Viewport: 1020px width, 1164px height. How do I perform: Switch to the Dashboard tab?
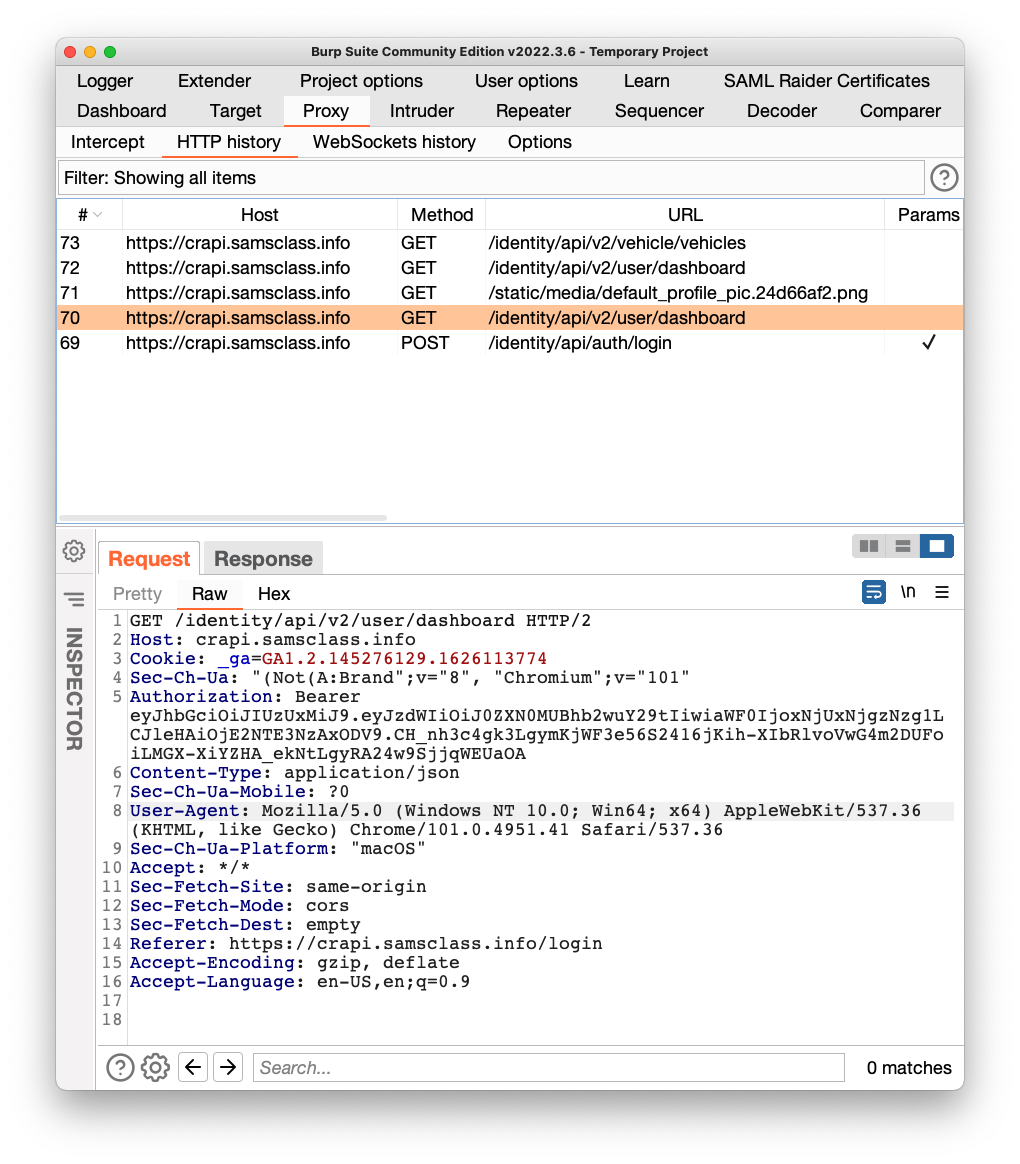pyautogui.click(x=122, y=111)
